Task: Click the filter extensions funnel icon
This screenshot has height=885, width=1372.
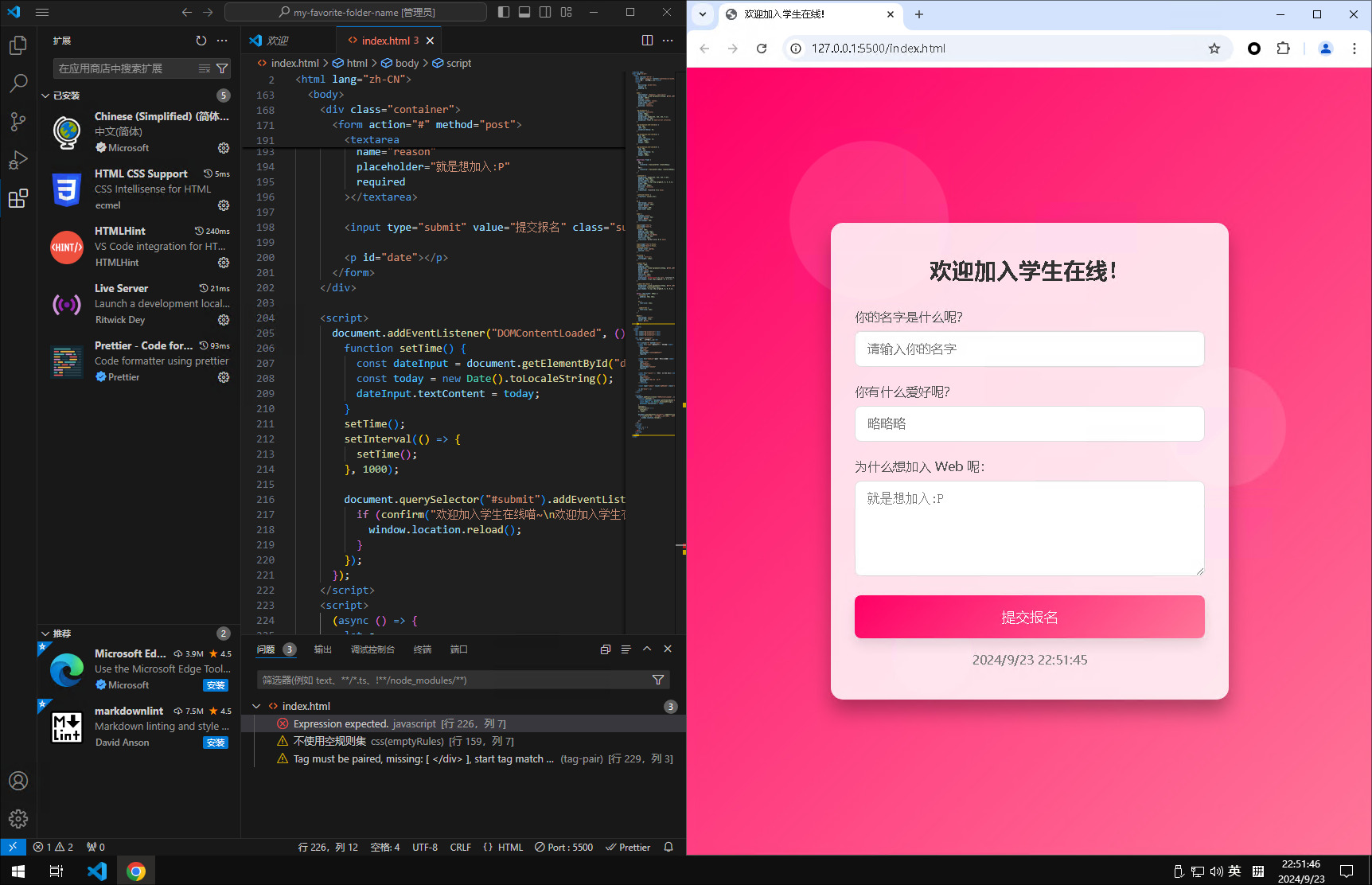Action: click(x=222, y=68)
